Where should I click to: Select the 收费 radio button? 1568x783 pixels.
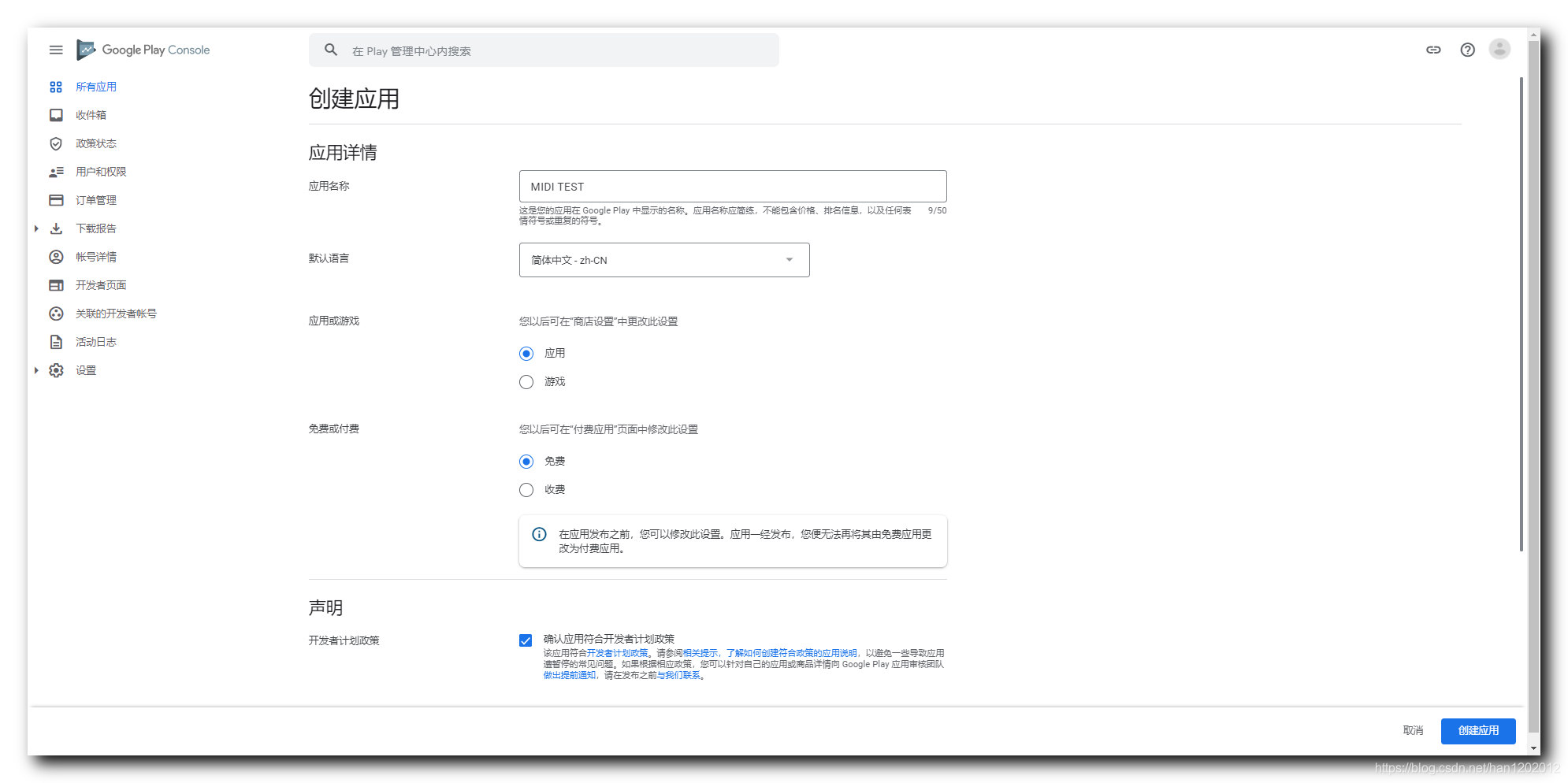click(526, 490)
